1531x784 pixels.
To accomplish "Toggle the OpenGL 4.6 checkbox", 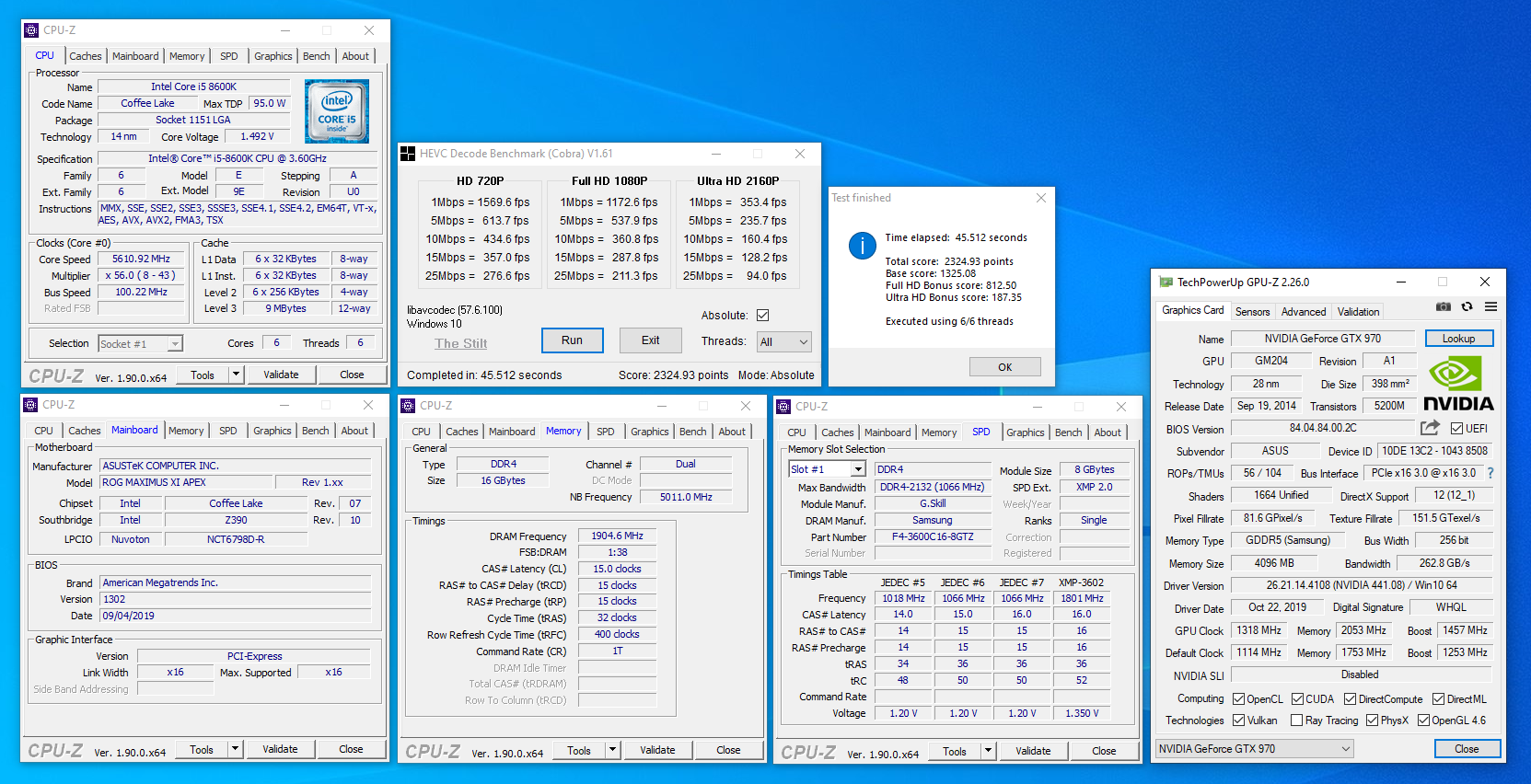I will coord(1423,721).
